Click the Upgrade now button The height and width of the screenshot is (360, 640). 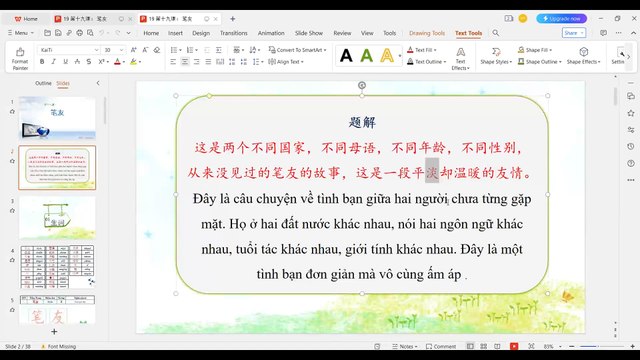click(x=562, y=18)
